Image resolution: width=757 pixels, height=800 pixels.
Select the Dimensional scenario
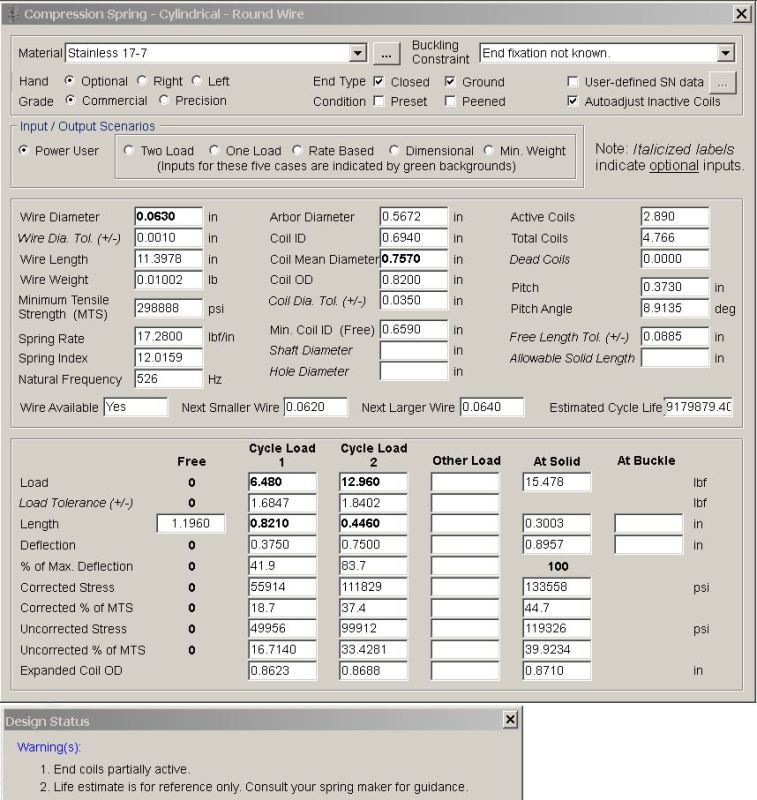(394, 150)
